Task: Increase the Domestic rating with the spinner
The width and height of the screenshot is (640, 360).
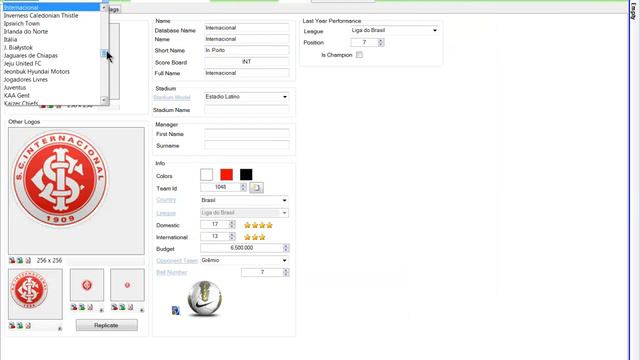Action: click(232, 222)
